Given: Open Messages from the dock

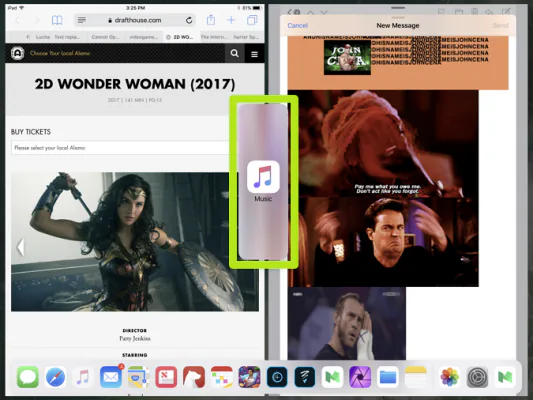Looking at the screenshot, I should point(28,377).
